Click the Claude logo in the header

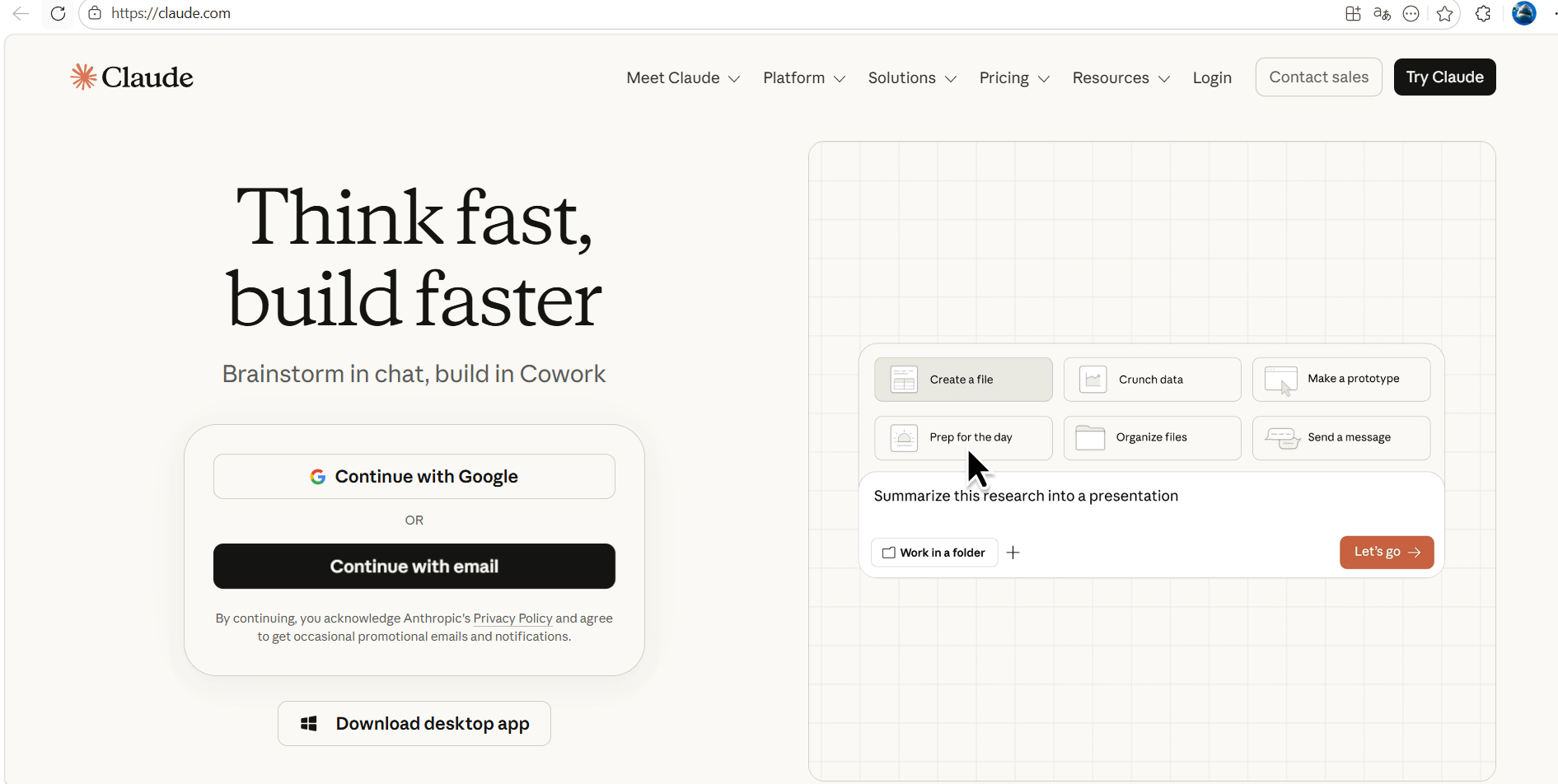(132, 77)
